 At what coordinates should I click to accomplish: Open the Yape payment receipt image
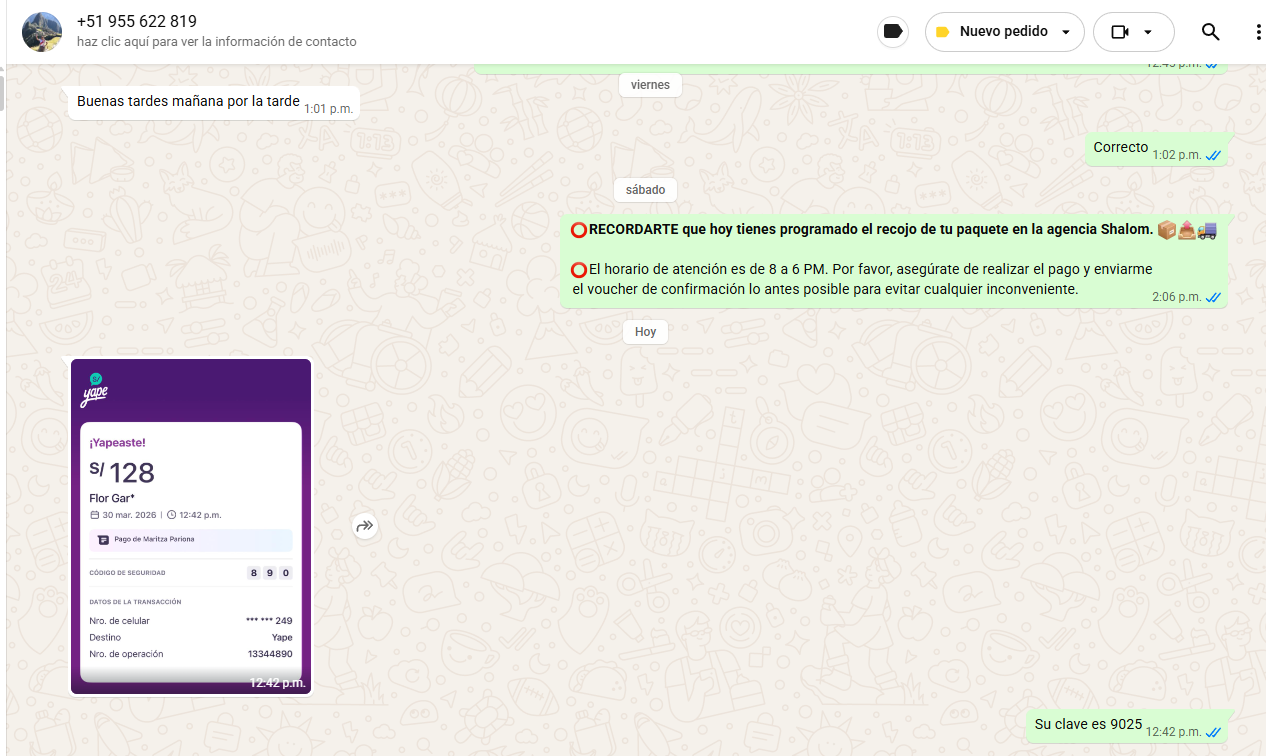(x=191, y=526)
